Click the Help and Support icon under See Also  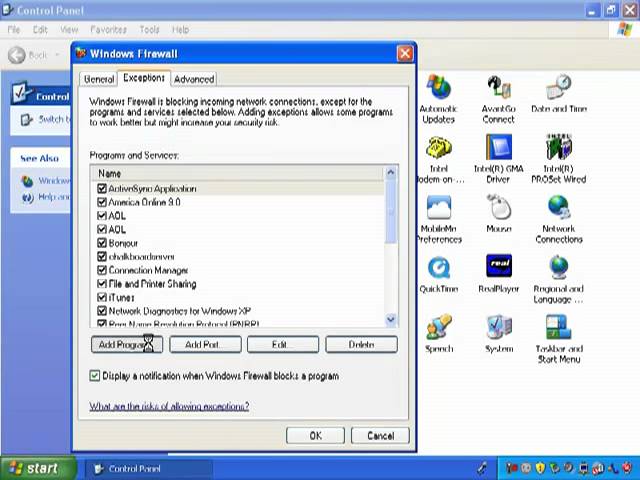[x=27, y=198]
